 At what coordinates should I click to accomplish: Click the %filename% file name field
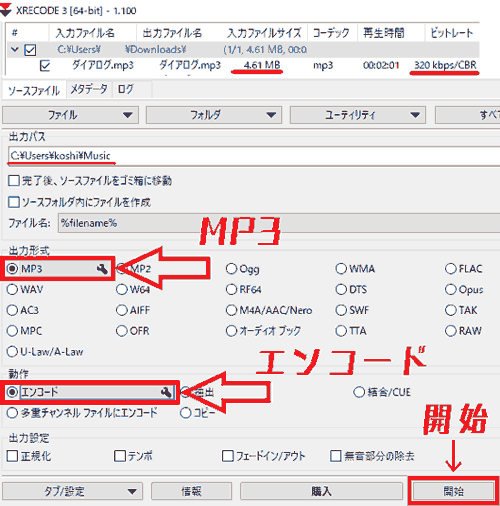(x=279, y=223)
